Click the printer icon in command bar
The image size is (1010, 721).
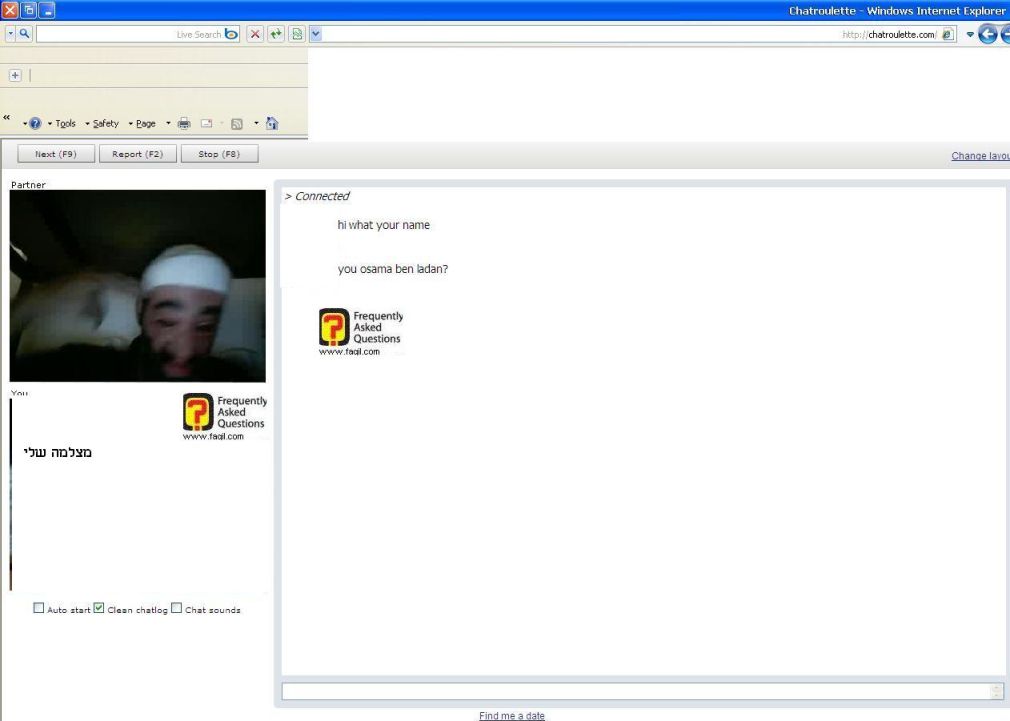click(x=184, y=124)
